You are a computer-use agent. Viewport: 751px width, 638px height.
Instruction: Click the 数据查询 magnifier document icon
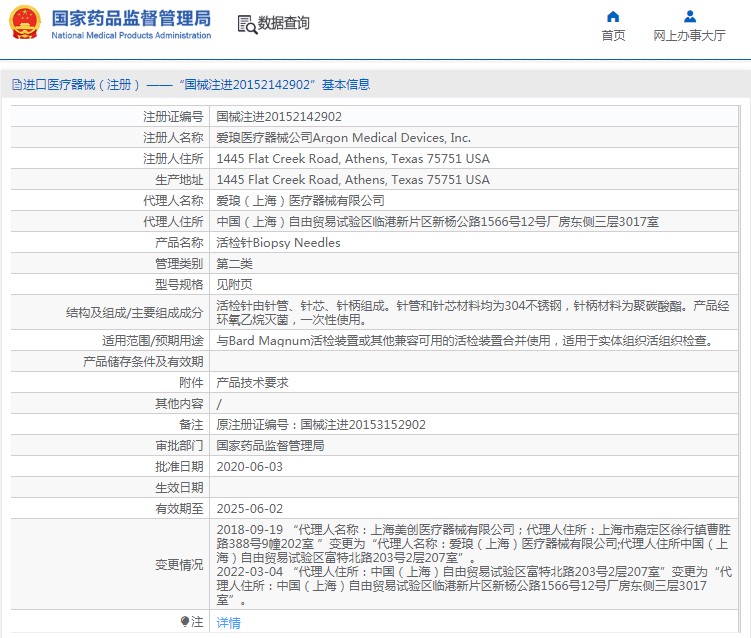tap(246, 23)
